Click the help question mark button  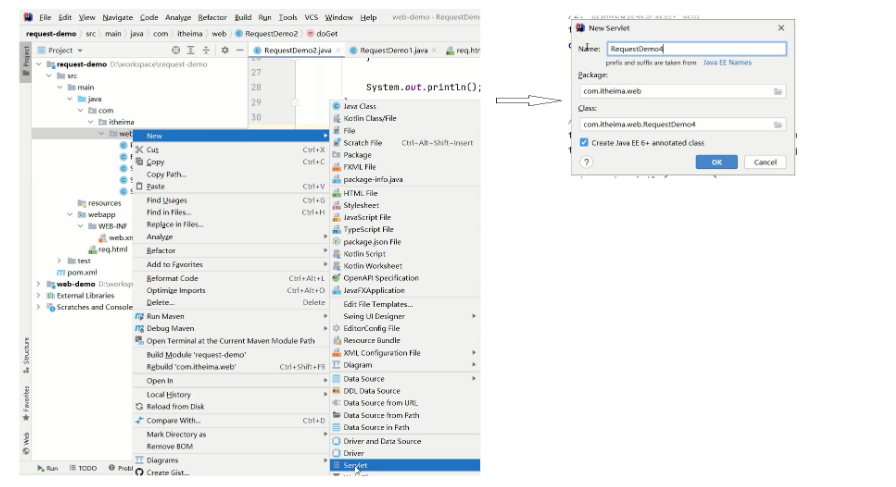[x=586, y=162]
